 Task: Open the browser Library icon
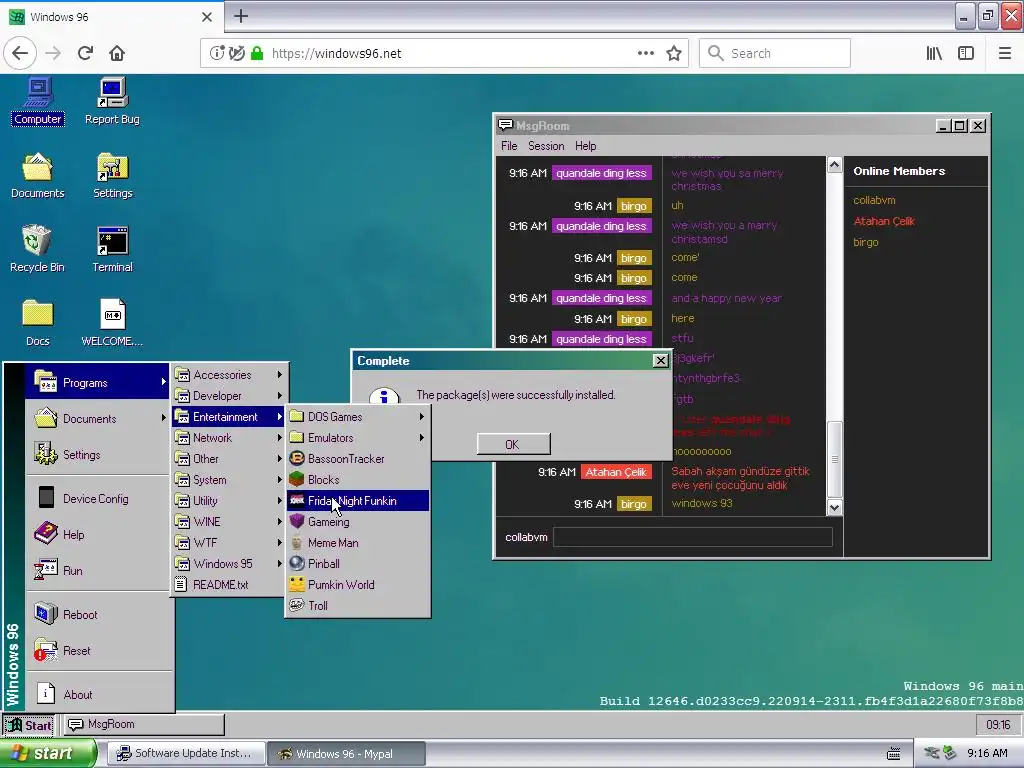tap(934, 53)
